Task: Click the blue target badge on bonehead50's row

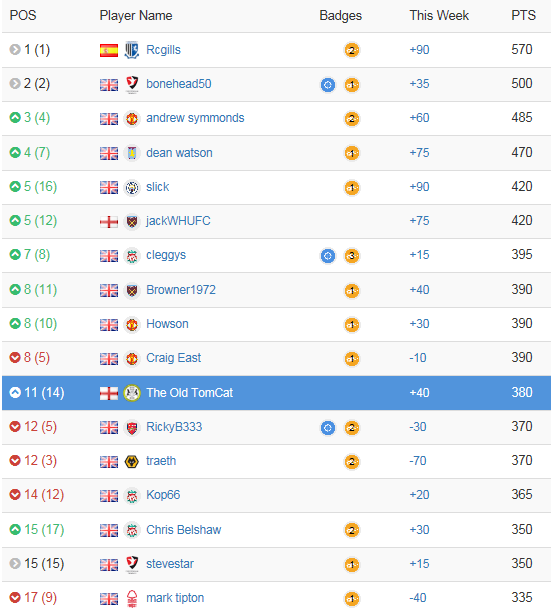Action: (328, 85)
